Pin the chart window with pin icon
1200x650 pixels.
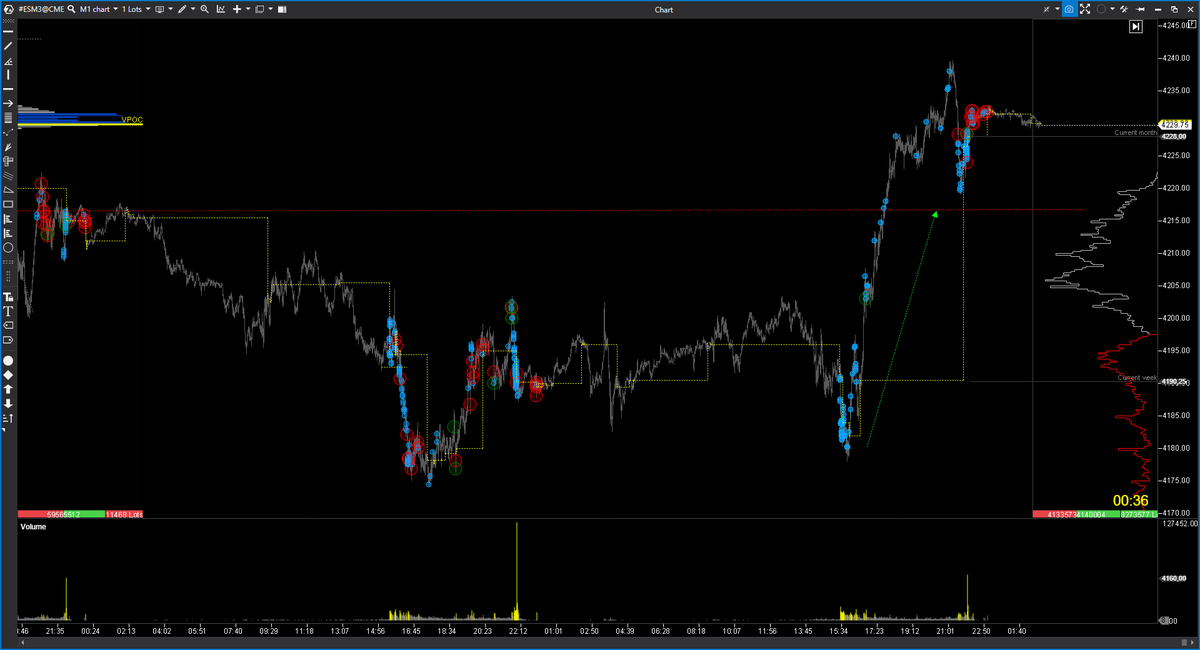point(1140,9)
